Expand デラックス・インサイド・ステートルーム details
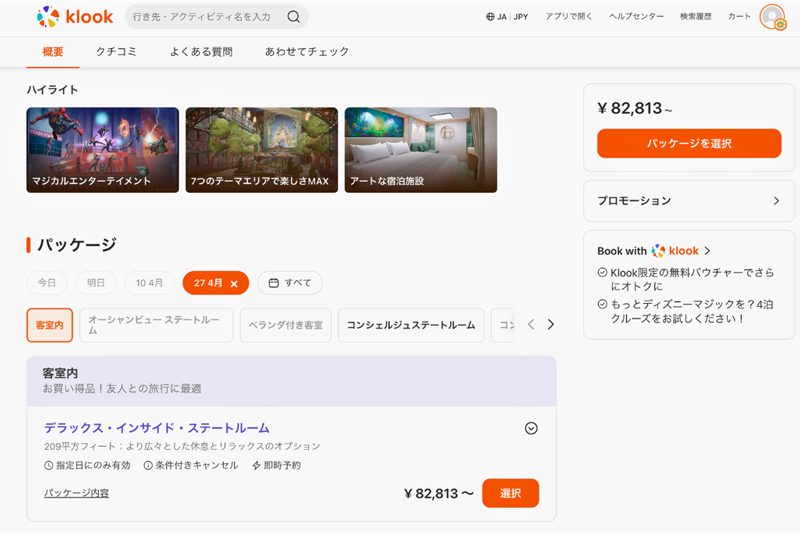800x534 pixels. pyautogui.click(x=531, y=428)
